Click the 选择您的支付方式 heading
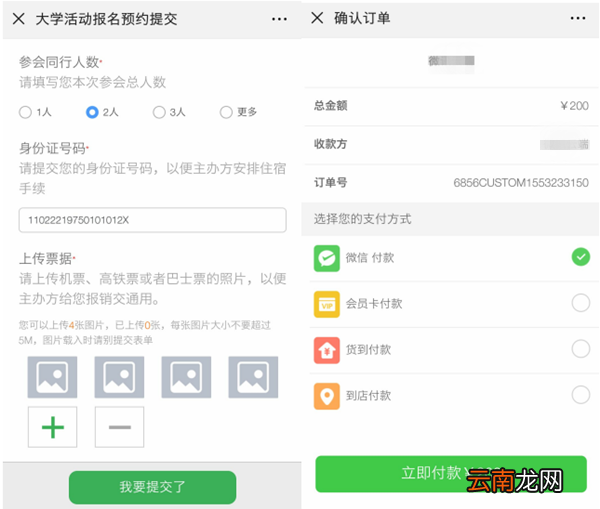This screenshot has width=600, height=509. point(362,219)
